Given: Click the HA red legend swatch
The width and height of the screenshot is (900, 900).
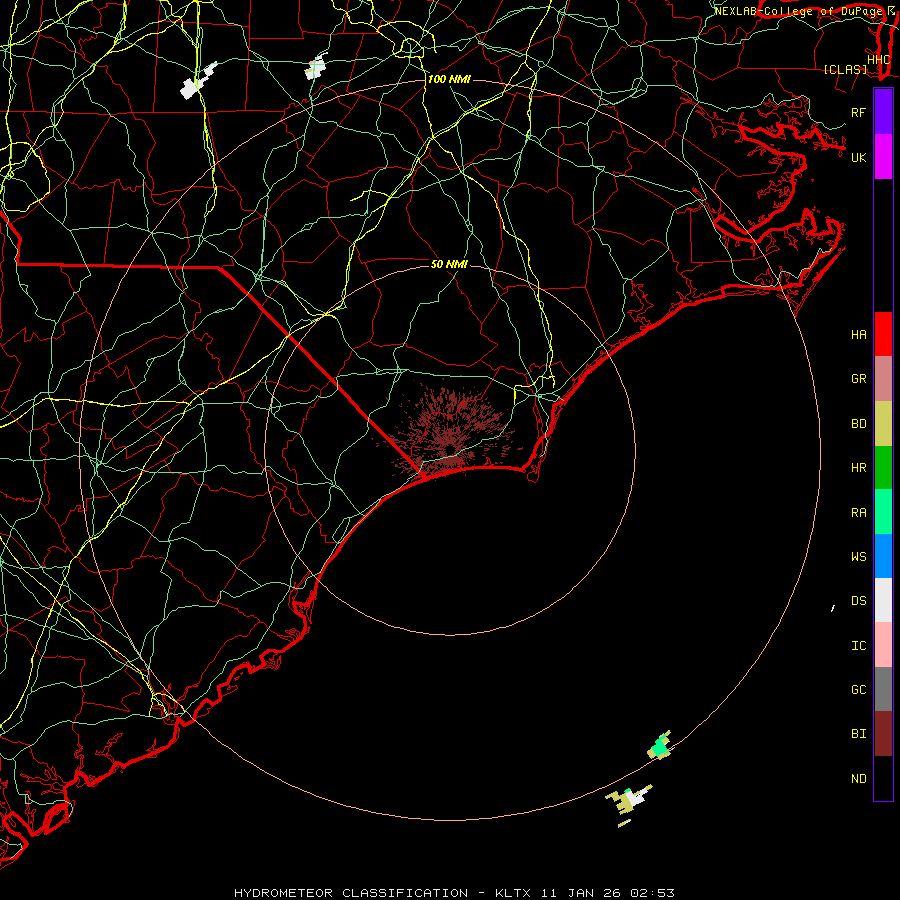Looking at the screenshot, I should pyautogui.click(x=883, y=334).
